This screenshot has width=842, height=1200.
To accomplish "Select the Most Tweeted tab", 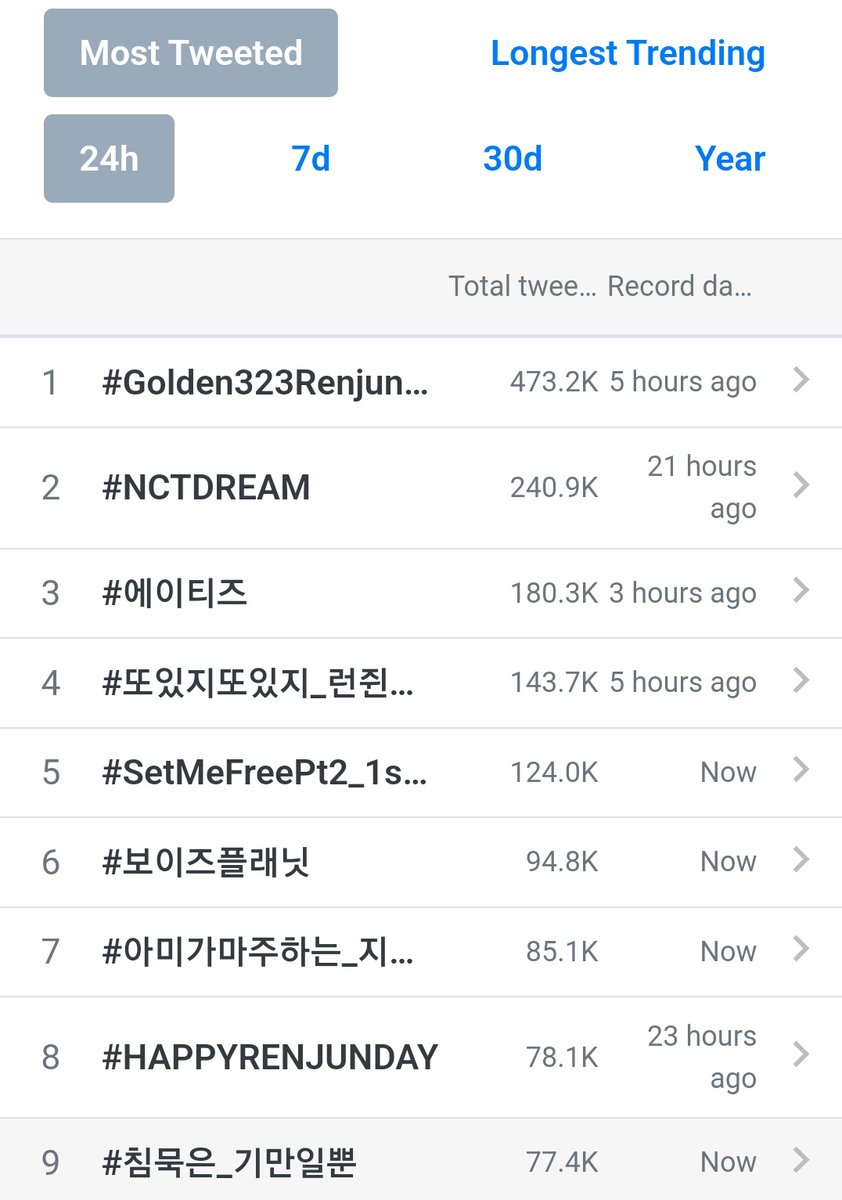I will 190,53.
